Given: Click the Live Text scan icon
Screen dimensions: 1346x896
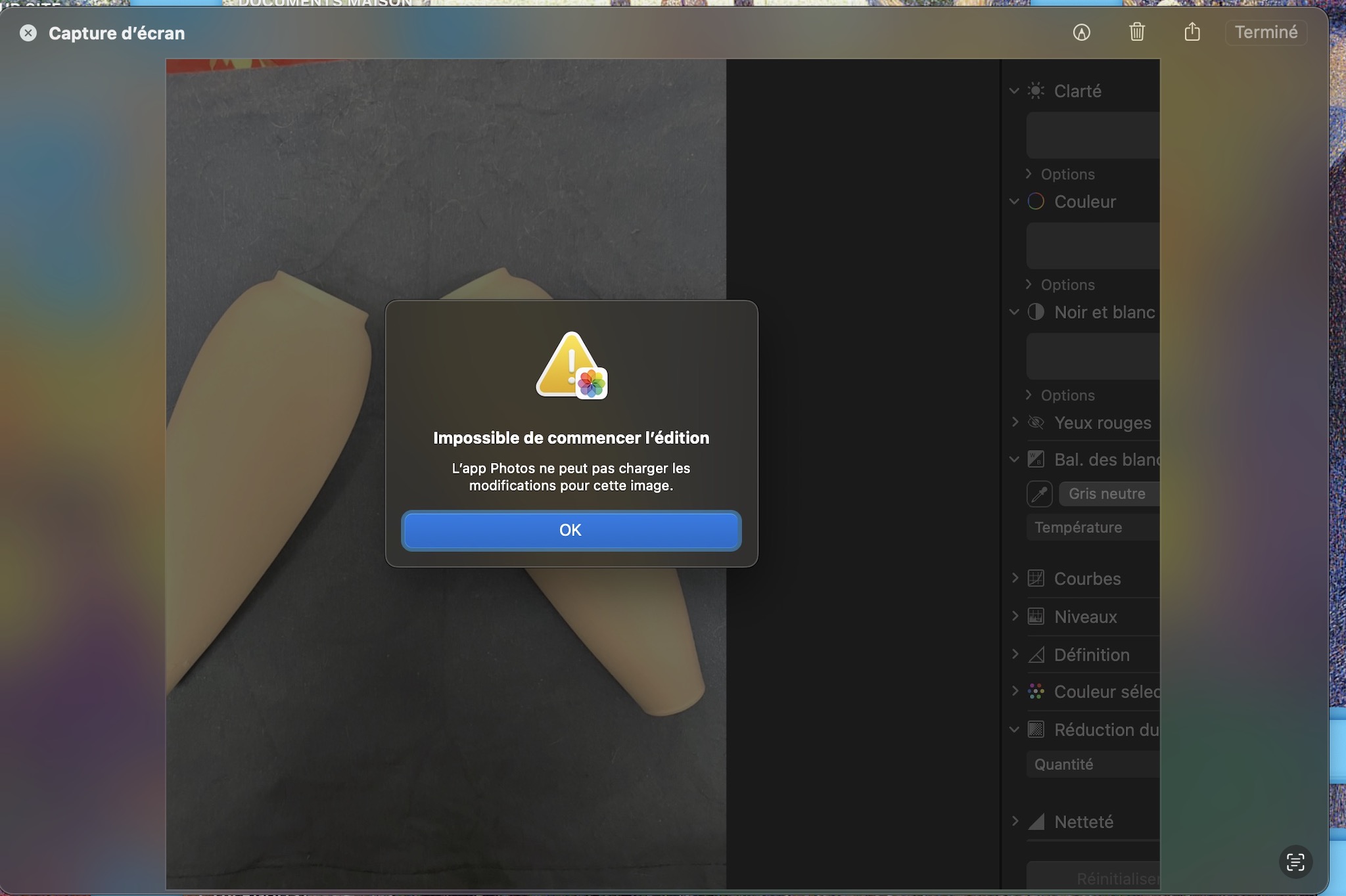Looking at the screenshot, I should coord(1295,862).
